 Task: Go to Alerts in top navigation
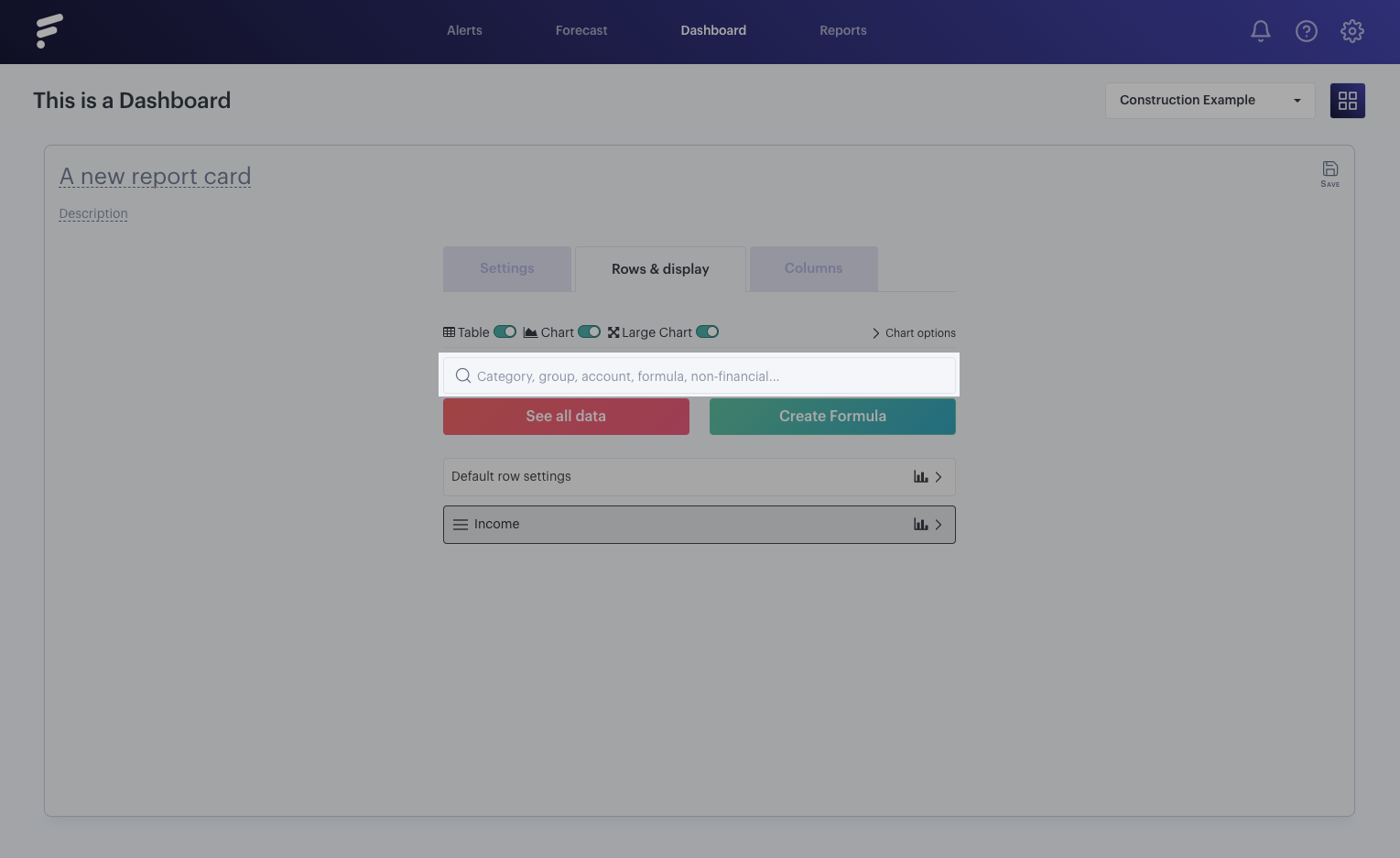pyautogui.click(x=464, y=30)
